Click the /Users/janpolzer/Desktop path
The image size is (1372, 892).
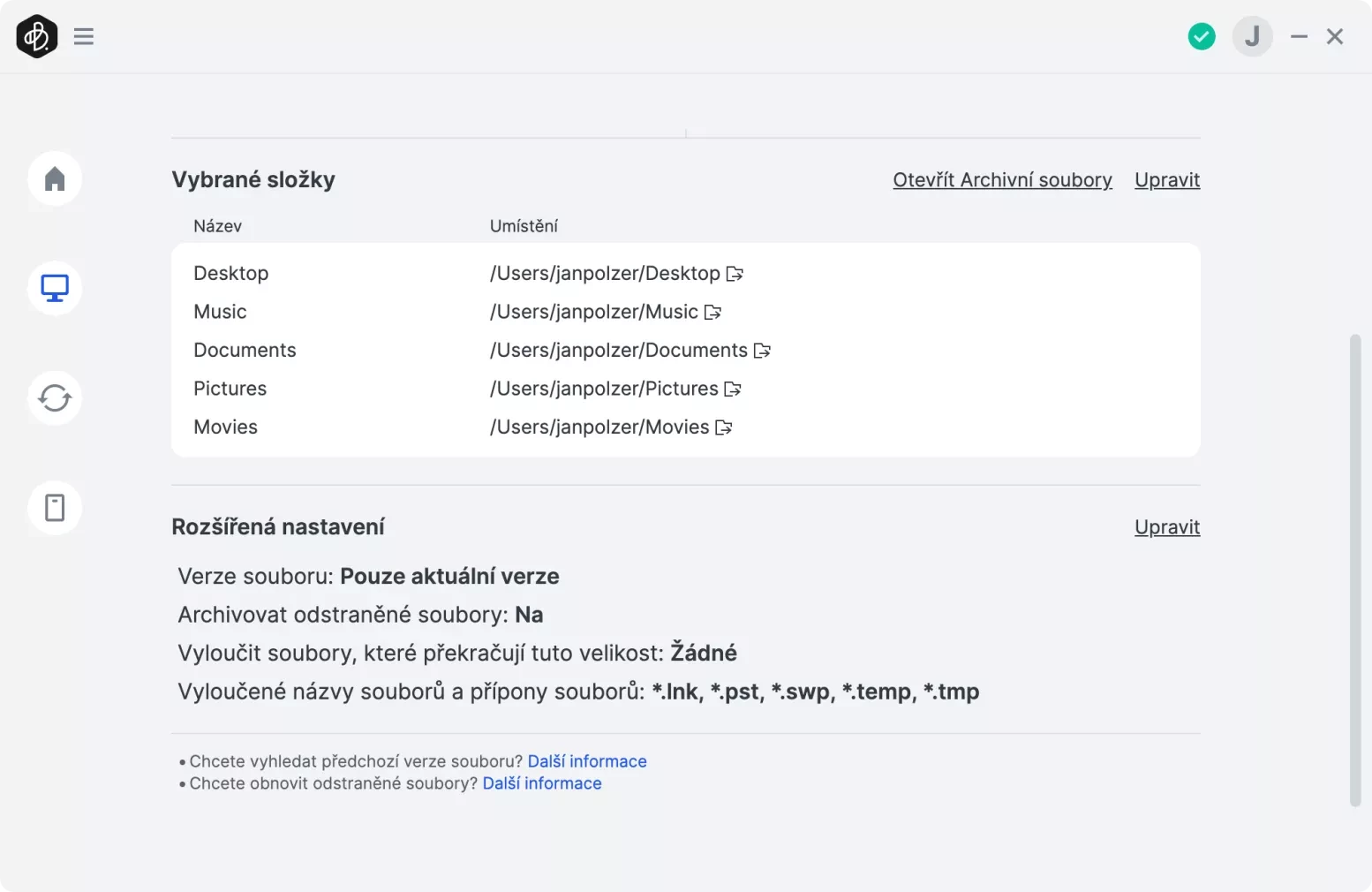605,273
